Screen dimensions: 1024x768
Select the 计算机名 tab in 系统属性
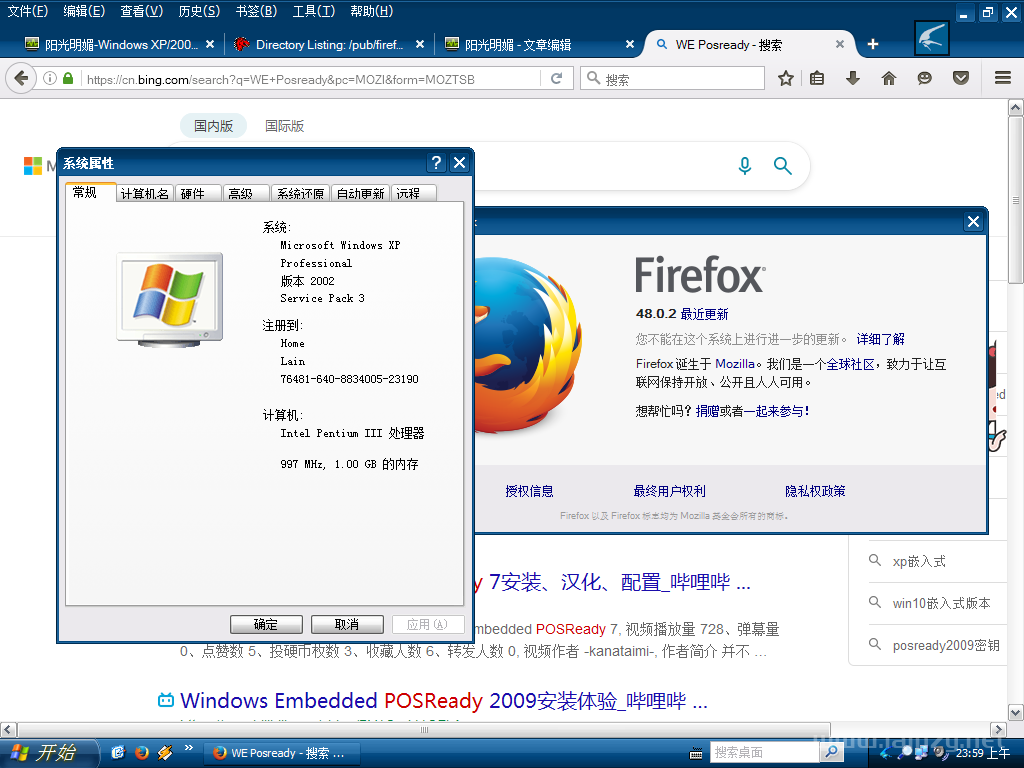coord(145,193)
